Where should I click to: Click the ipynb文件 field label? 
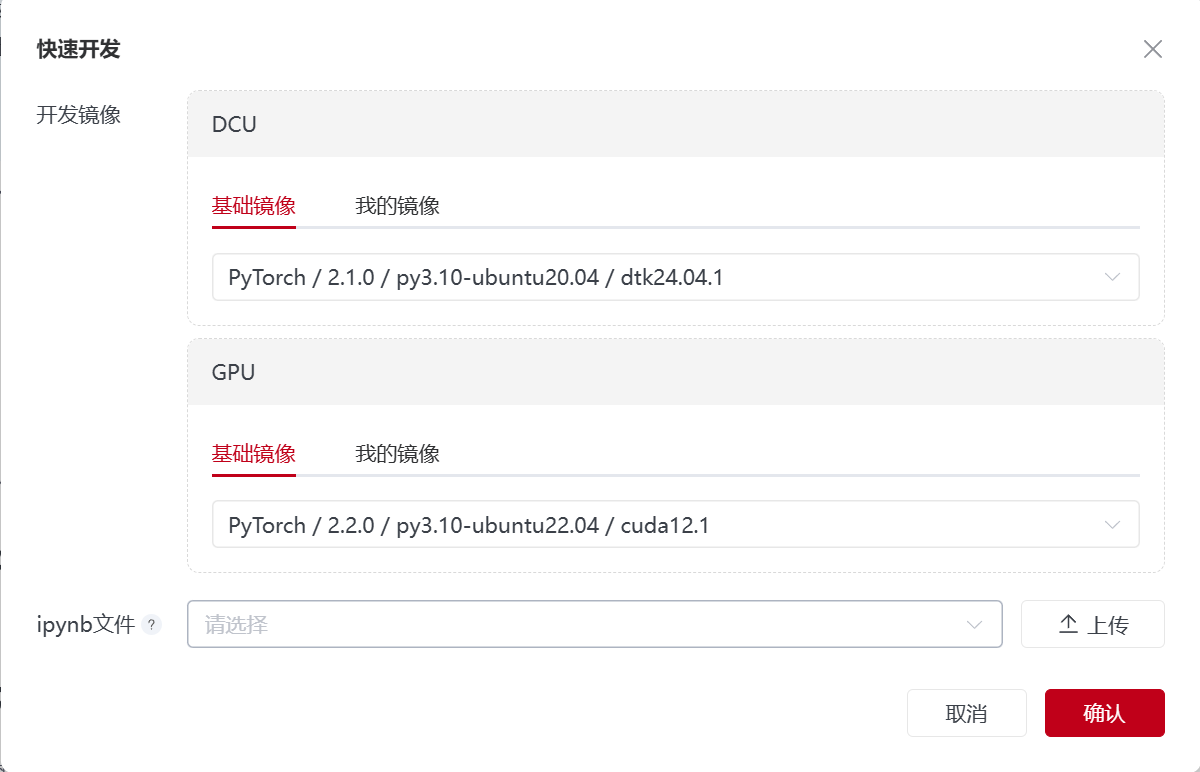[85, 625]
